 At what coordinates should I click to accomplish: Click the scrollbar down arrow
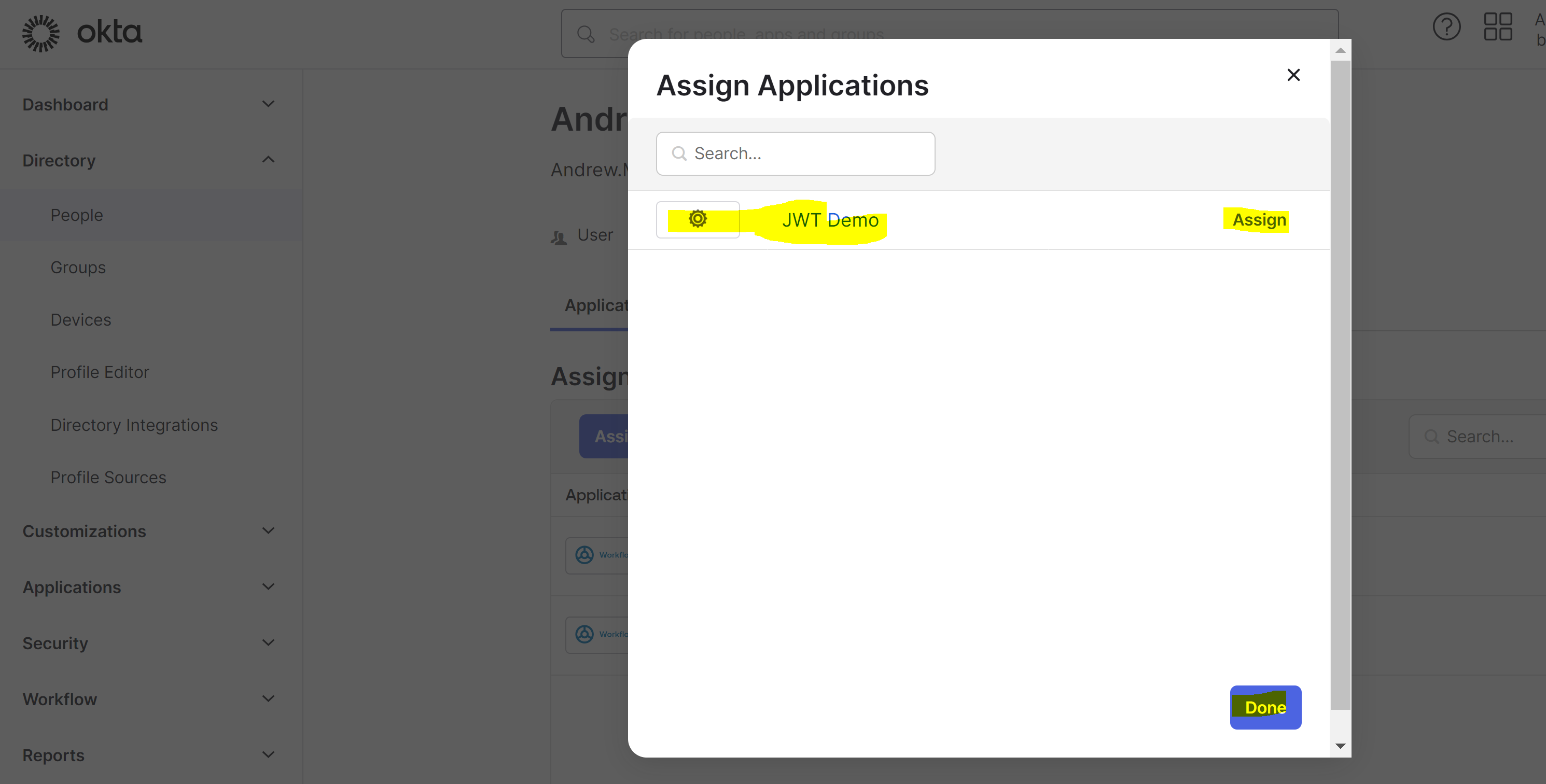click(x=1340, y=745)
